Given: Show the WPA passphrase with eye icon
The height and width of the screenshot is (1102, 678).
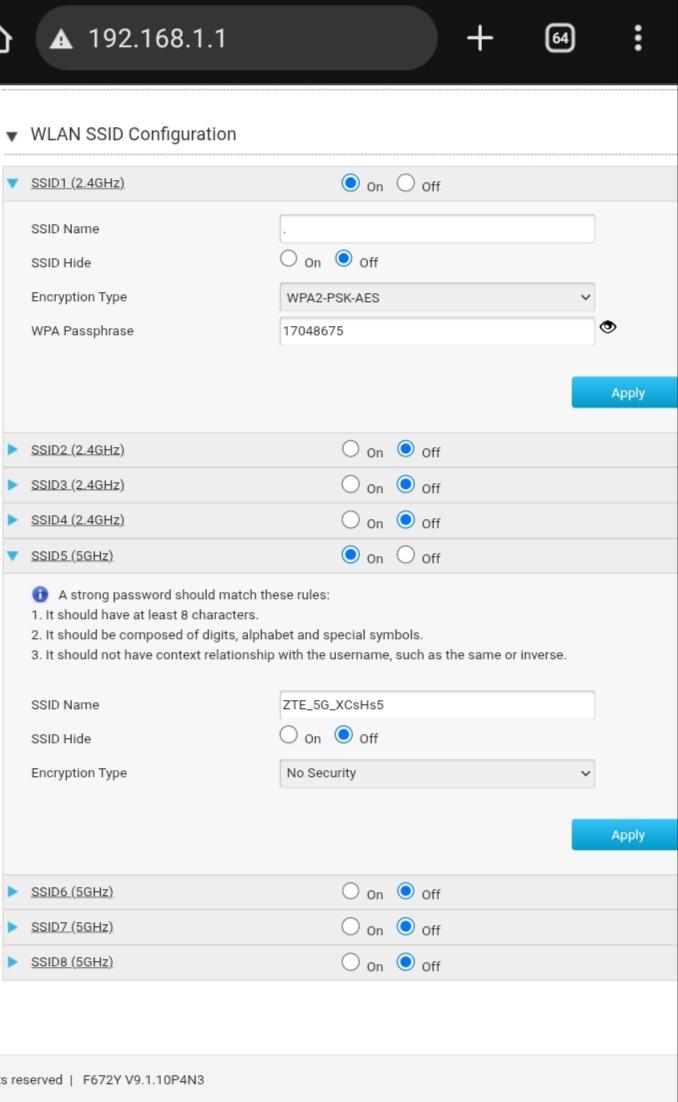Looking at the screenshot, I should [608, 327].
